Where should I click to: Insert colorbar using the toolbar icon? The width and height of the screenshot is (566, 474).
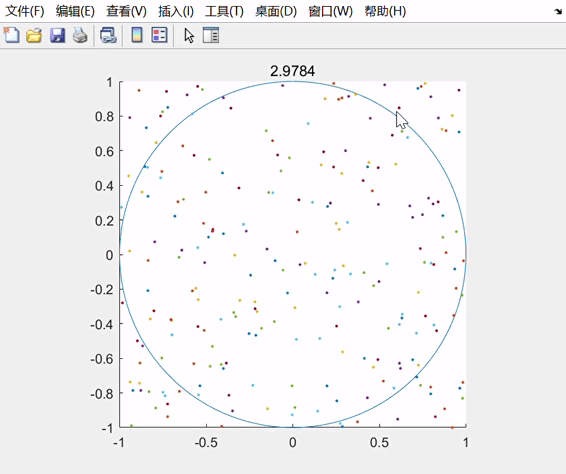click(x=137, y=35)
